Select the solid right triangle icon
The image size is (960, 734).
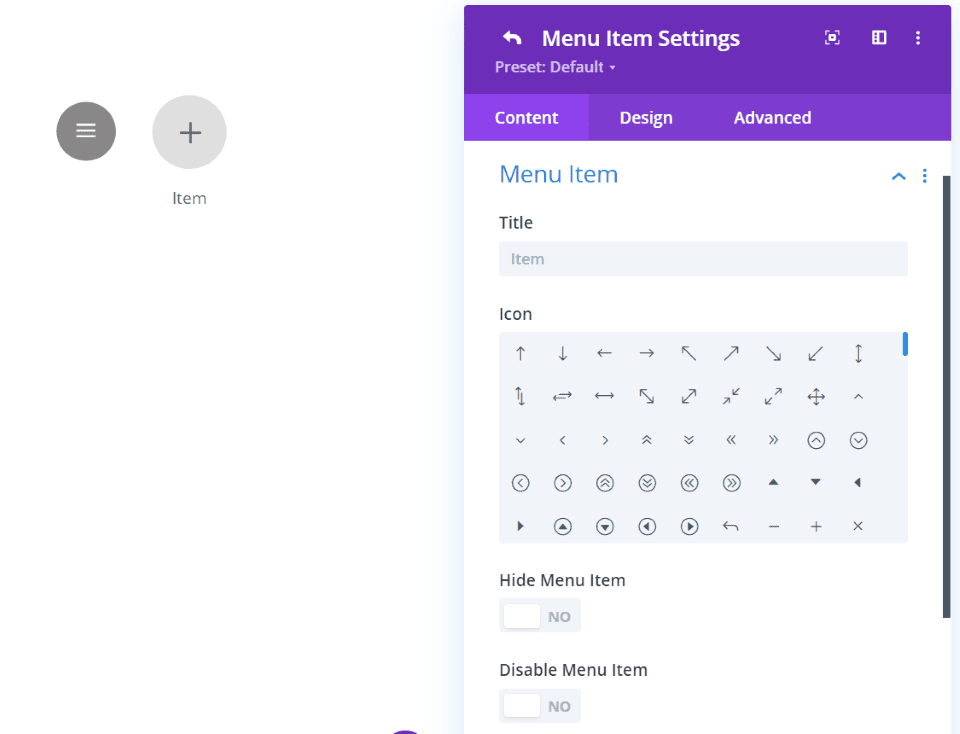click(520, 526)
